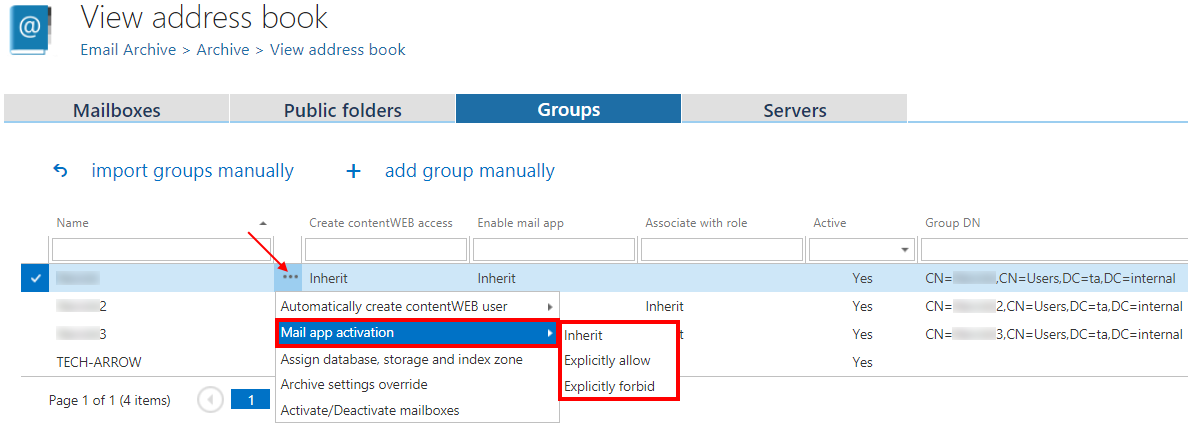
Task: Click import groups manually link
Action: [192, 171]
